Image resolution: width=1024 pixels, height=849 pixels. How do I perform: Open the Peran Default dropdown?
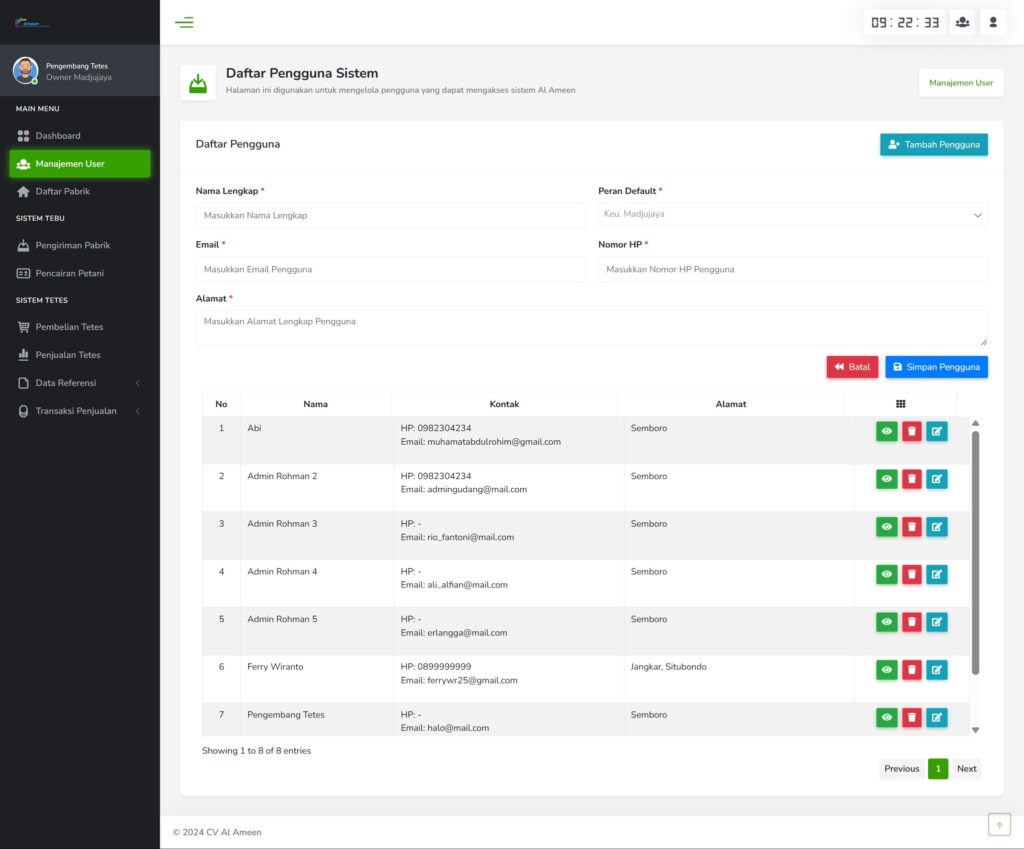point(792,214)
